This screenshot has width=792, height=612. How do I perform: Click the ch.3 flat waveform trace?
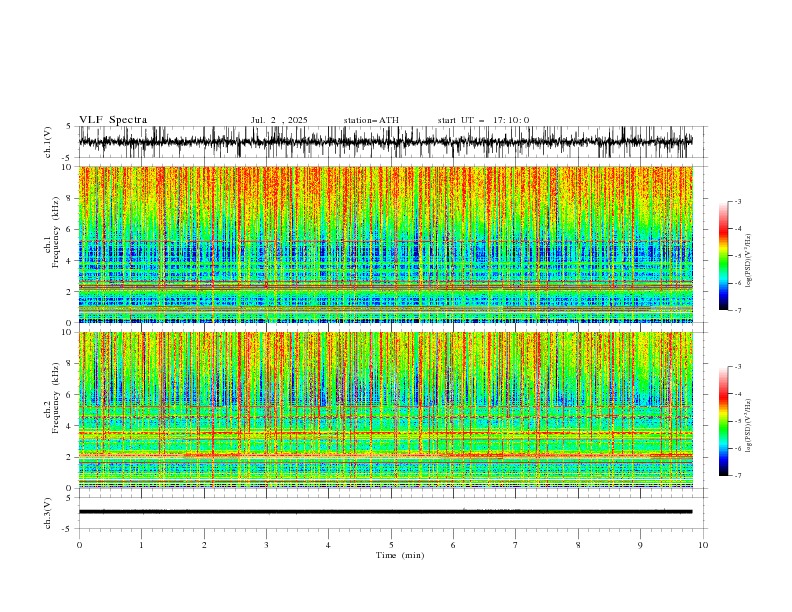coord(385,512)
